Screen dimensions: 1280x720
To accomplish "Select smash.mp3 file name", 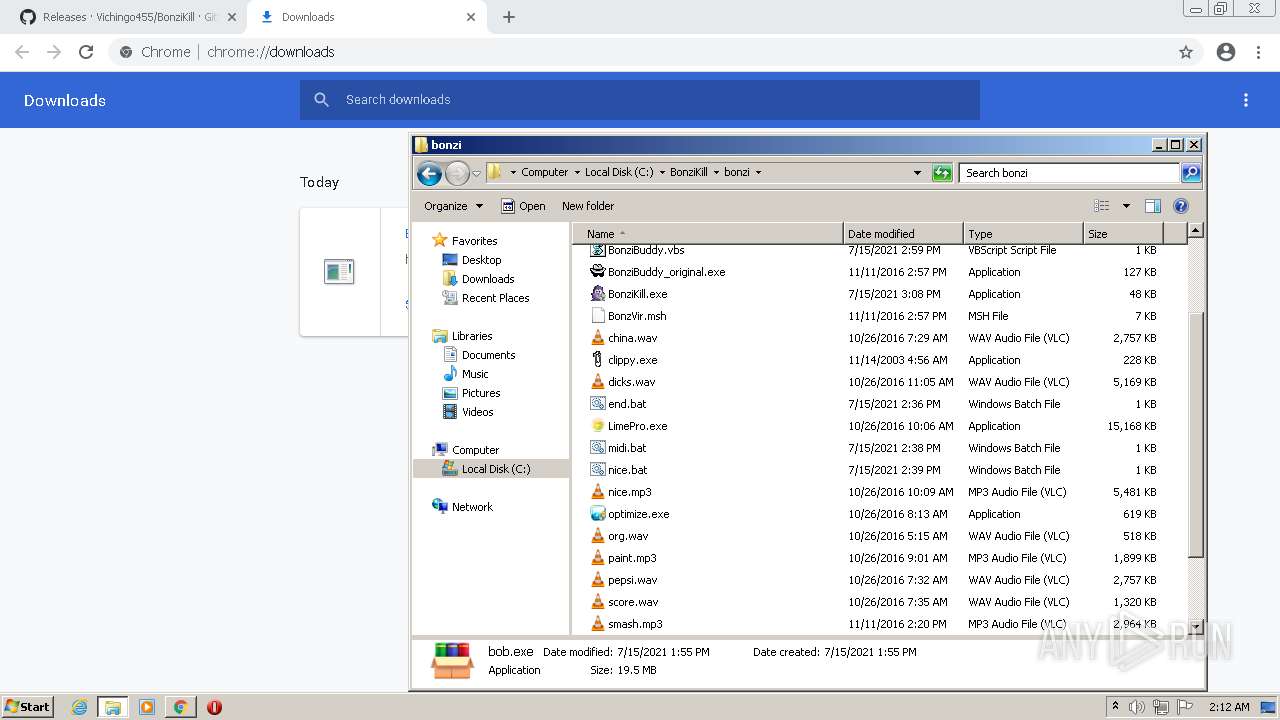I will coord(635,624).
